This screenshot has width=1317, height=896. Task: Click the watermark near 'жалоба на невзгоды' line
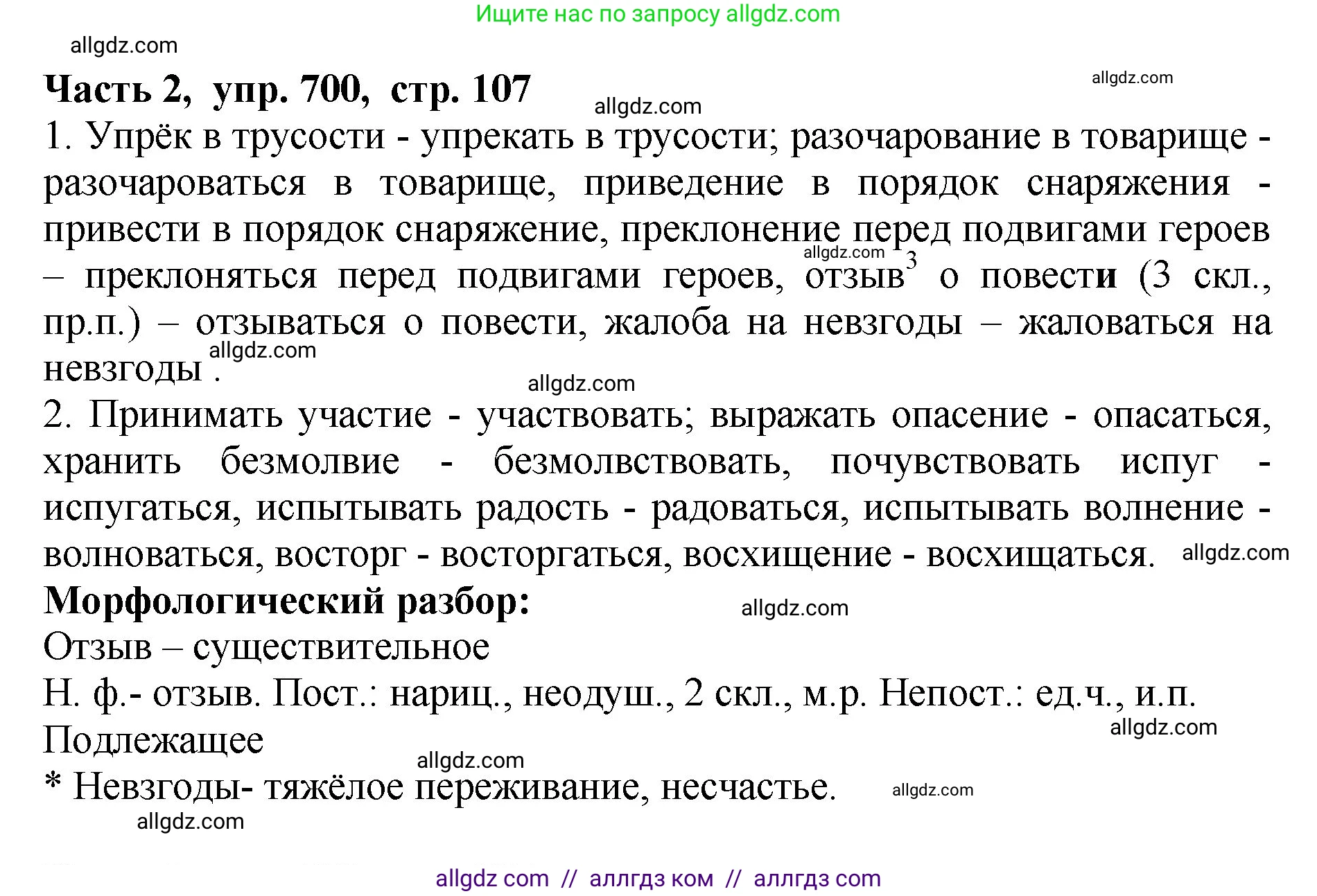pyautogui.click(x=262, y=351)
